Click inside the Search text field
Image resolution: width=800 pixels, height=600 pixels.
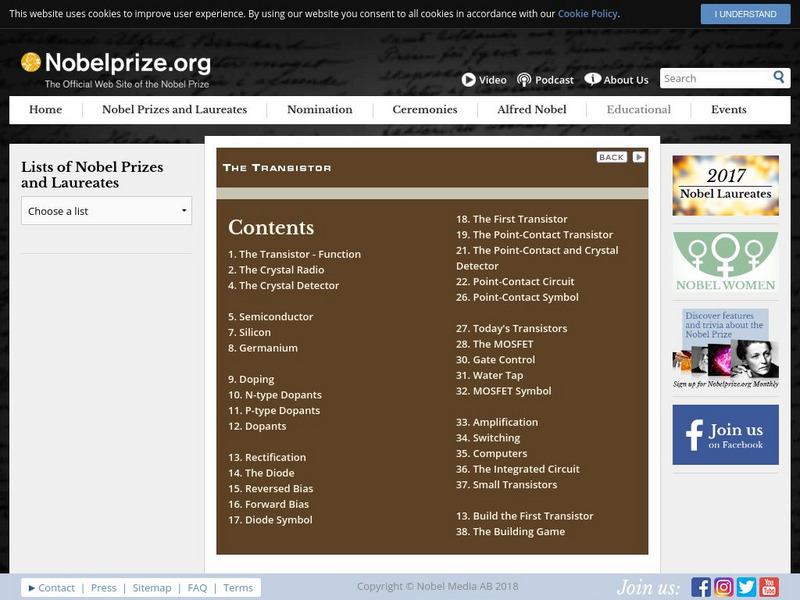714,78
